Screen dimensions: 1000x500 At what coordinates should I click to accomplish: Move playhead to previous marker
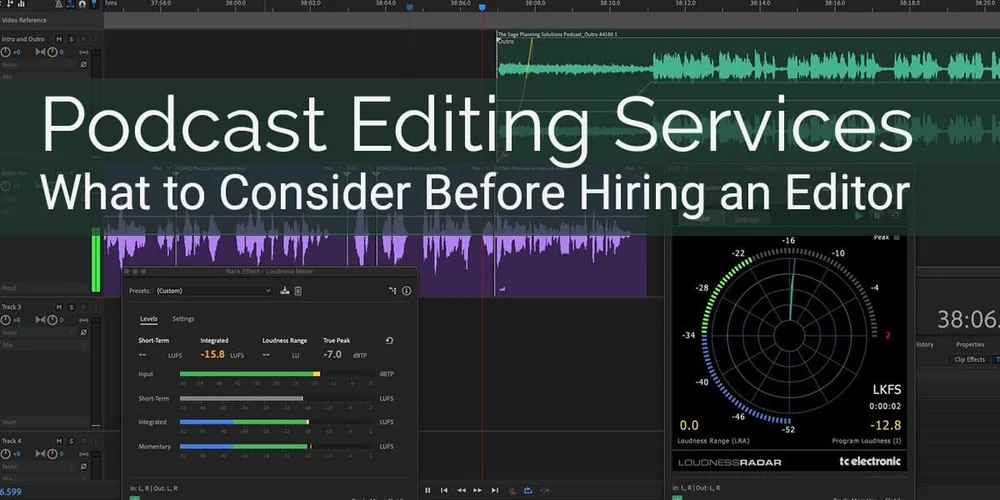[x=444, y=490]
